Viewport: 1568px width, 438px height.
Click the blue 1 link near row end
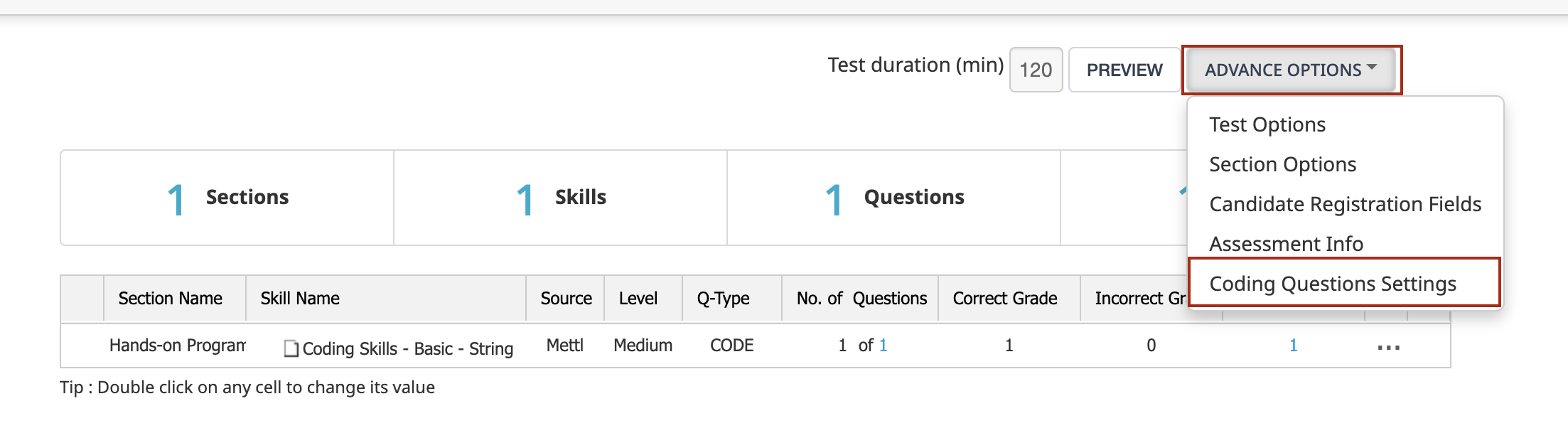pos(1294,346)
